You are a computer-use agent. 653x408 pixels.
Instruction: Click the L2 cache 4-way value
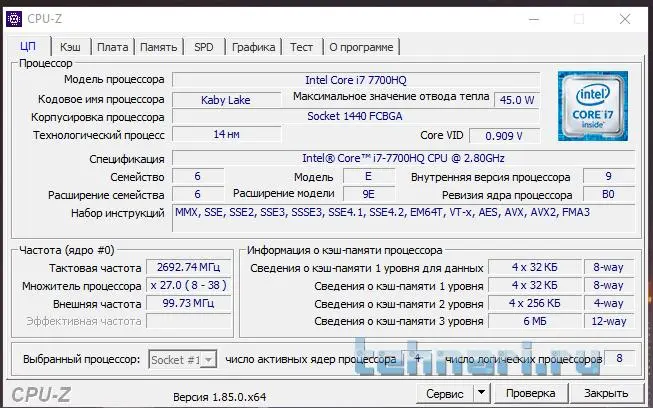click(608, 303)
